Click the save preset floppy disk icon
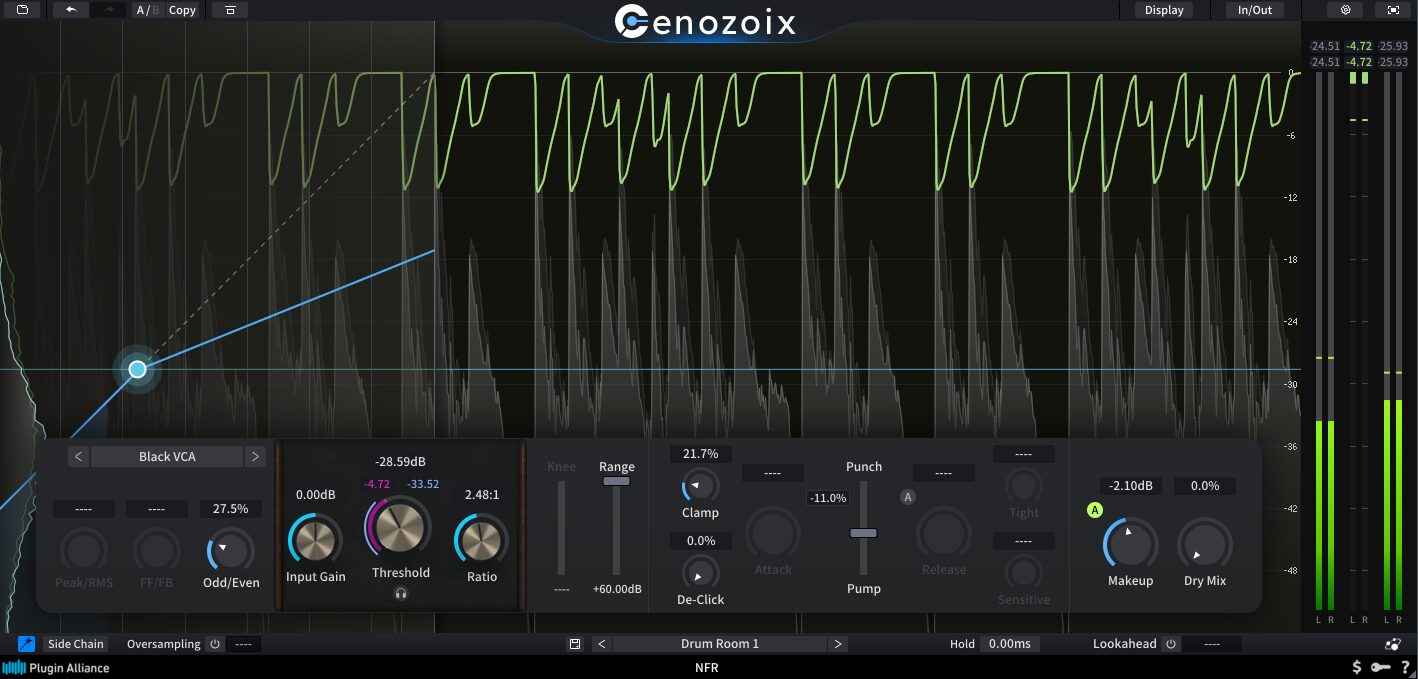 pos(575,644)
